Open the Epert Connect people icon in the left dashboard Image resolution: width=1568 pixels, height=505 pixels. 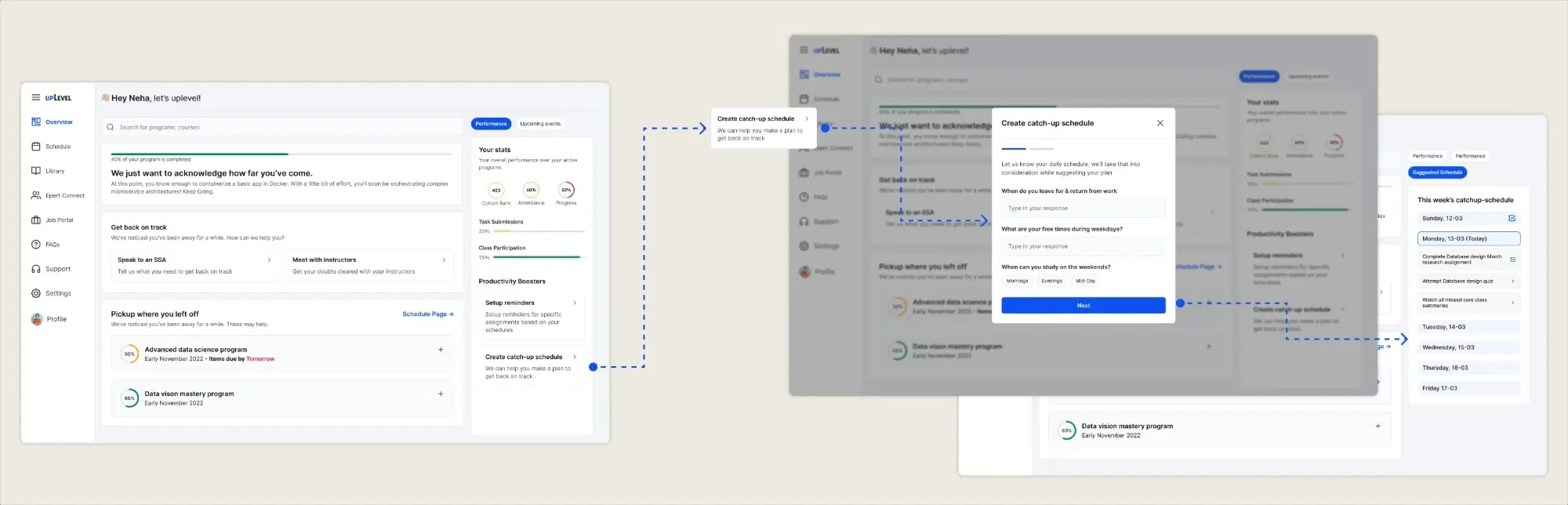tap(36, 195)
